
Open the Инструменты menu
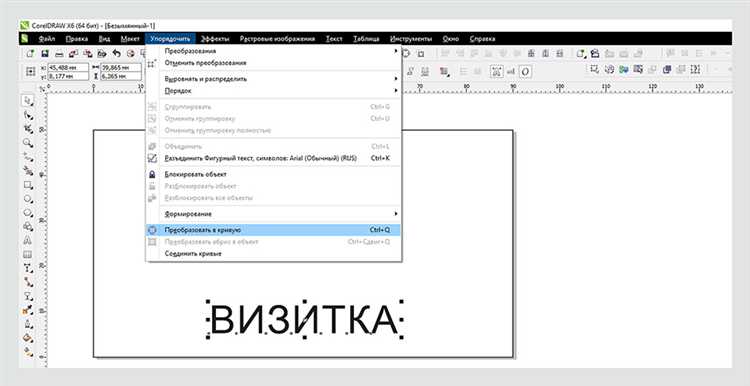click(x=411, y=39)
